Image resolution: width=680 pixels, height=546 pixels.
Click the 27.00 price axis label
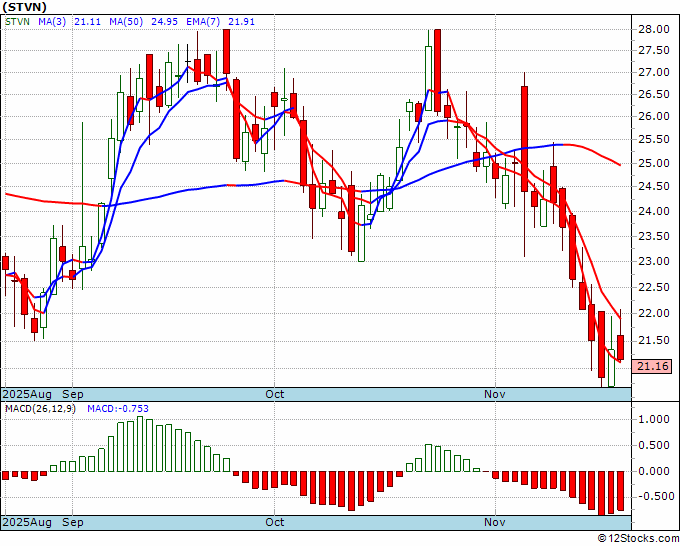point(654,72)
